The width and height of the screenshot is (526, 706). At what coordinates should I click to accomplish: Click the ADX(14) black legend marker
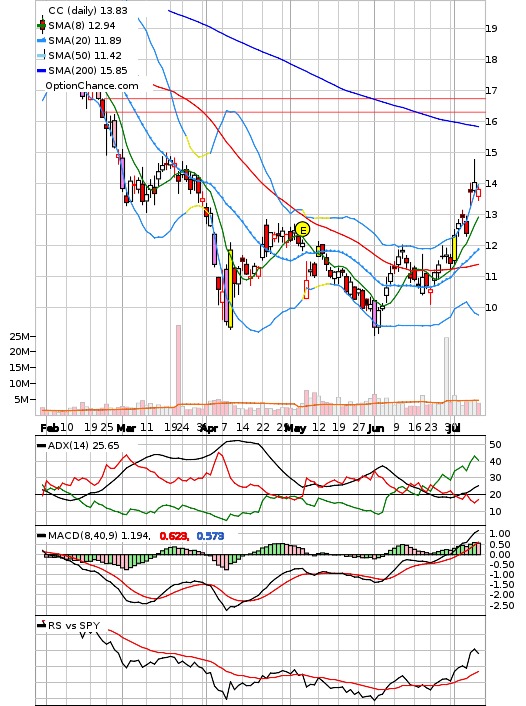41,445
